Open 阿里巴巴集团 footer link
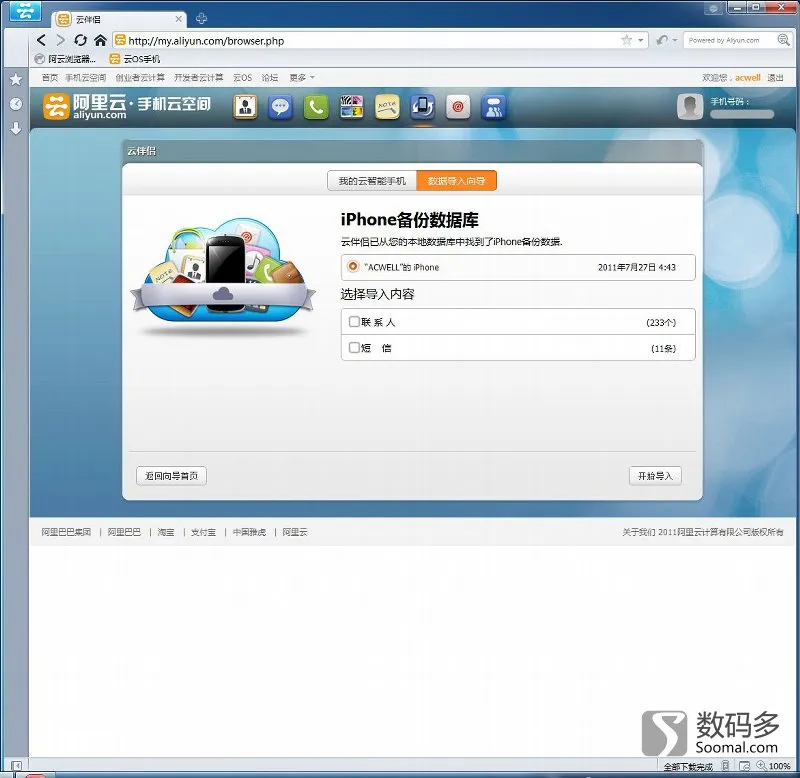Screen dimensions: 800x778 [66, 532]
